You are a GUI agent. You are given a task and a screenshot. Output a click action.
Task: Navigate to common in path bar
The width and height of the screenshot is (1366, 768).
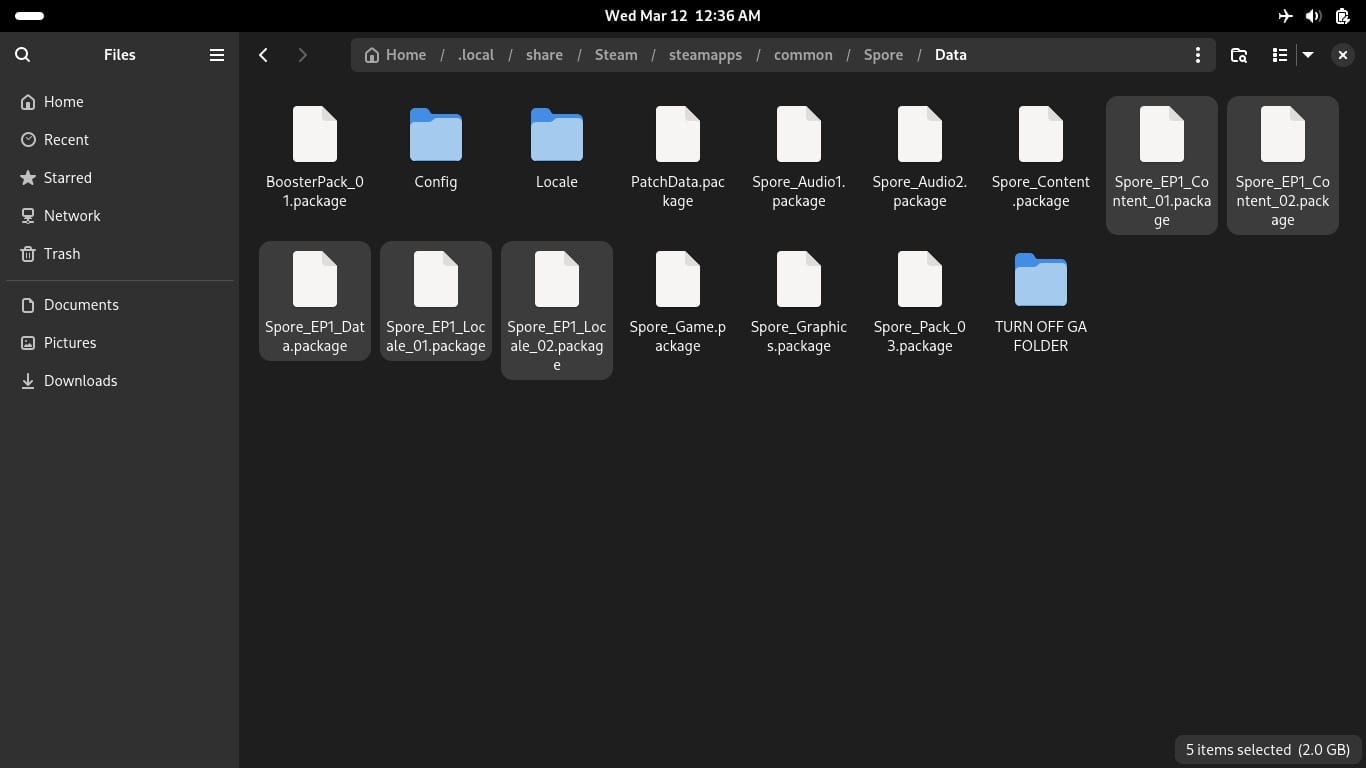[x=803, y=55]
